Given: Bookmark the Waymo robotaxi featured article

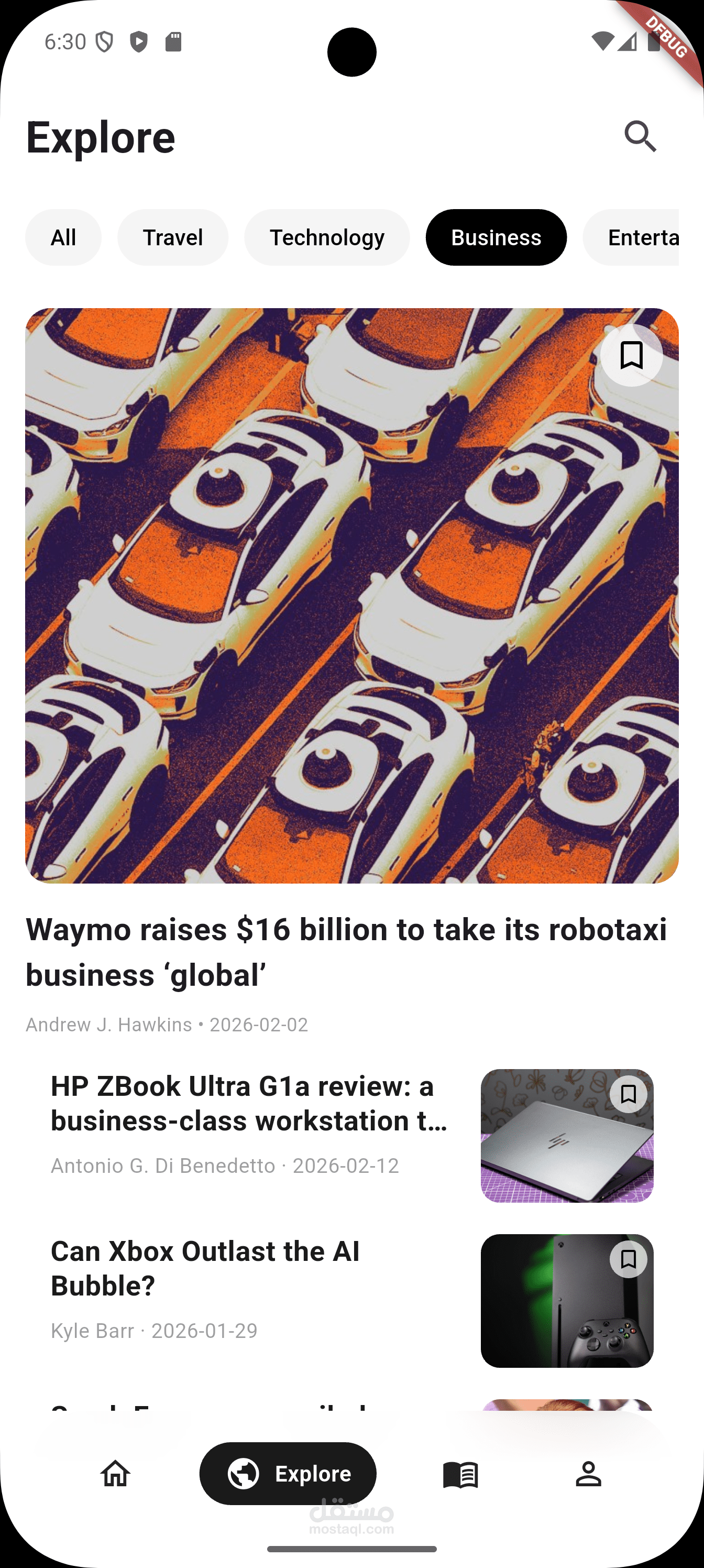Looking at the screenshot, I should [632, 355].
